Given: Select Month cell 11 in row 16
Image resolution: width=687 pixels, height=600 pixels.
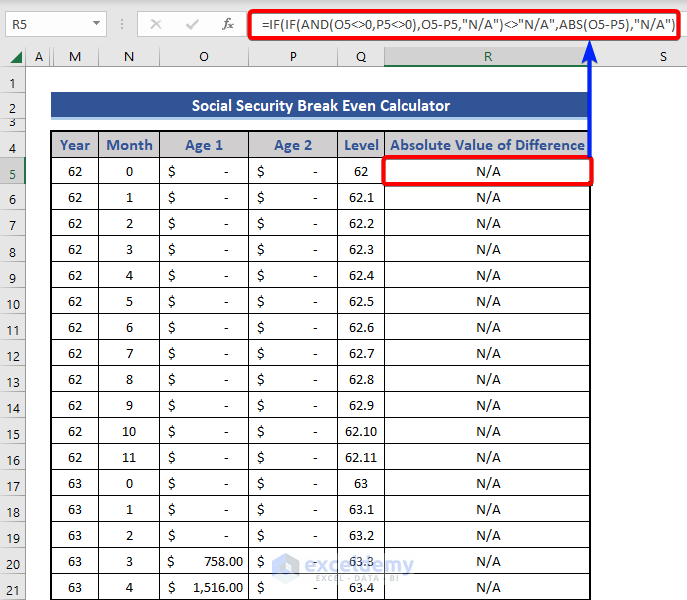Looking at the screenshot, I should point(129,458).
